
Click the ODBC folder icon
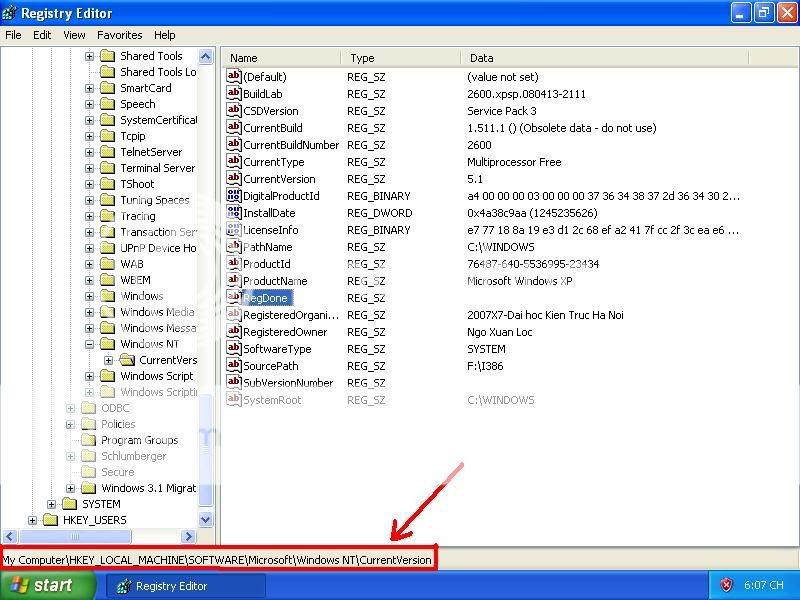tap(89, 408)
